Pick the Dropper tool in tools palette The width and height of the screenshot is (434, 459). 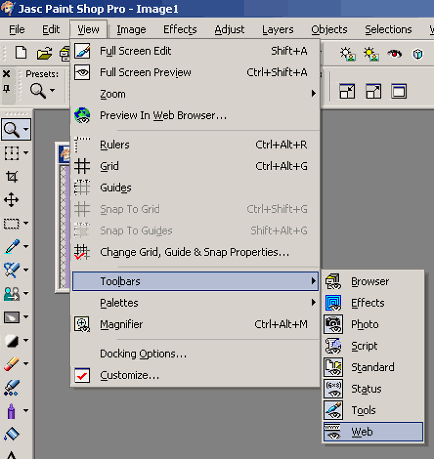[x=12, y=247]
